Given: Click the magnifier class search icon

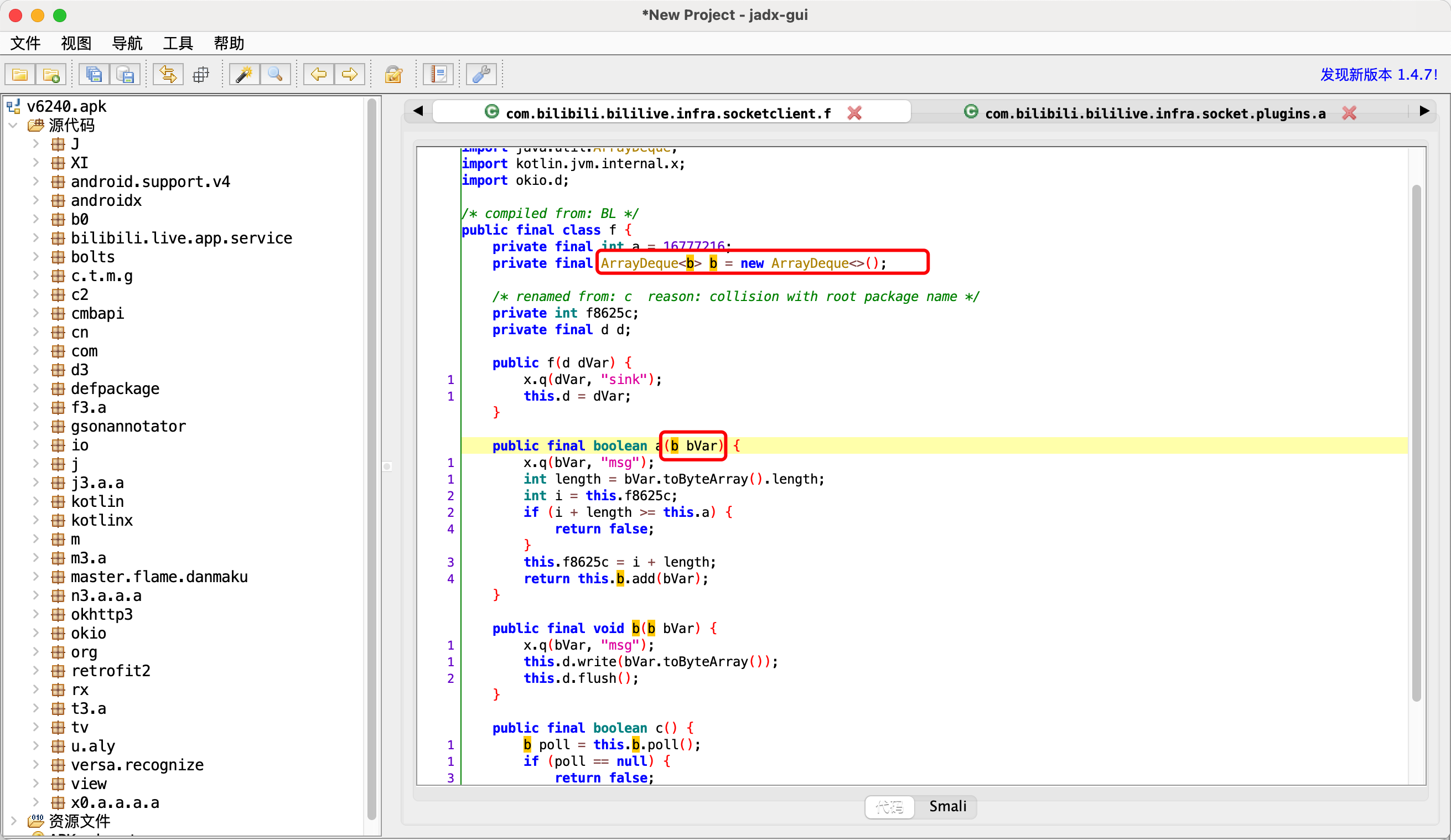Looking at the screenshot, I should (x=275, y=74).
